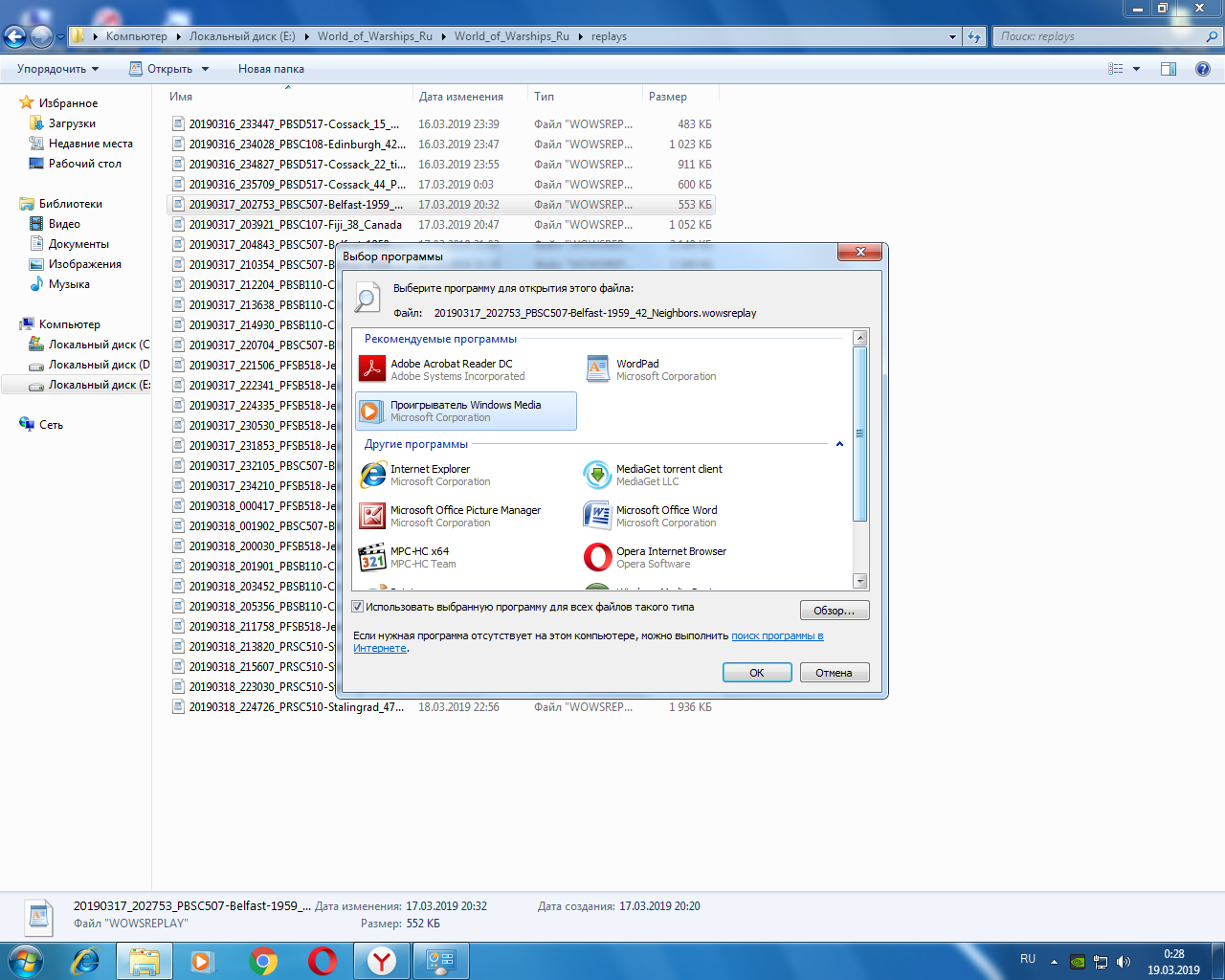The height and width of the screenshot is (980, 1225).
Task: Click the refresh address bar button
Action: click(974, 36)
